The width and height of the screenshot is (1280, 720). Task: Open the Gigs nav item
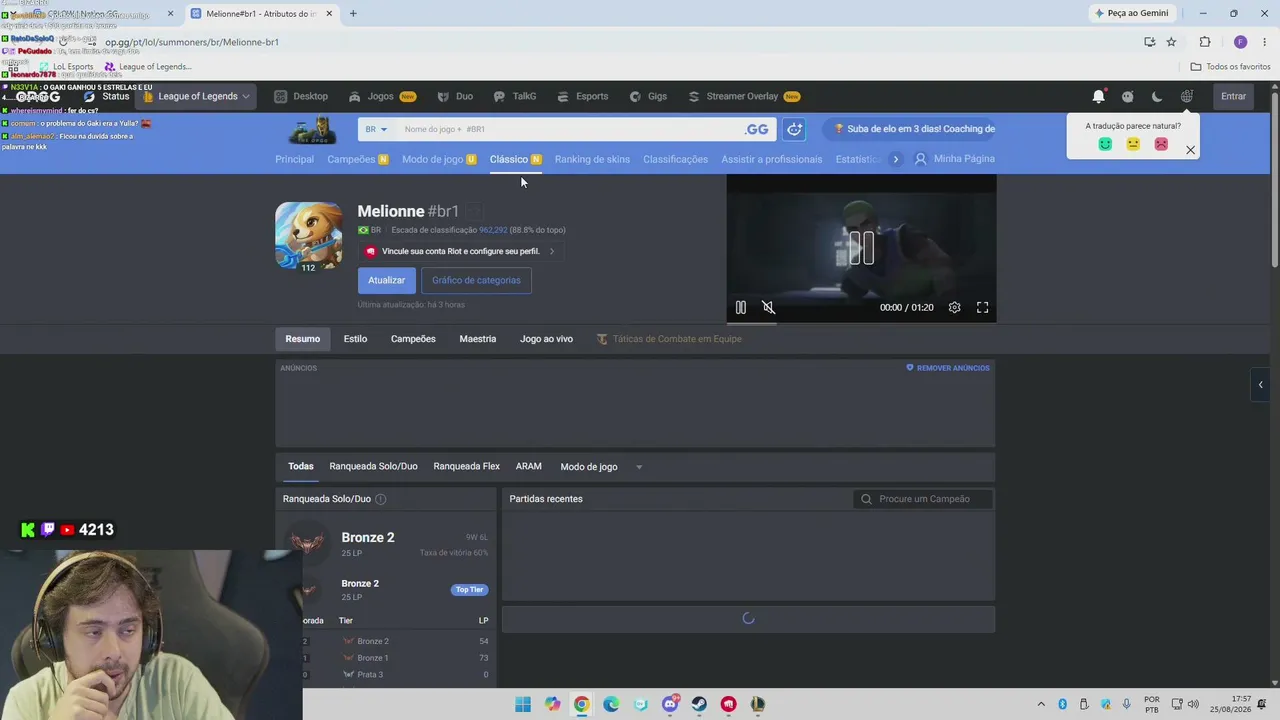[648, 96]
